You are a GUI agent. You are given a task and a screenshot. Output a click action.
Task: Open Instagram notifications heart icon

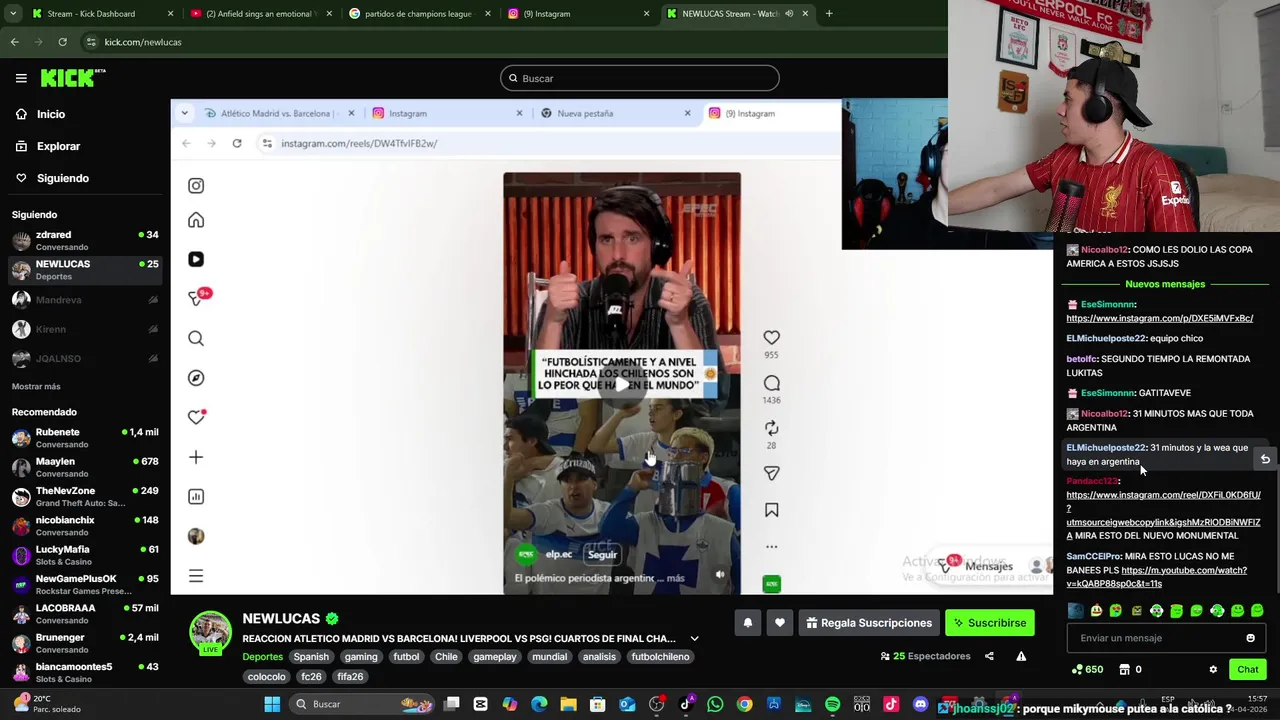coord(196,417)
